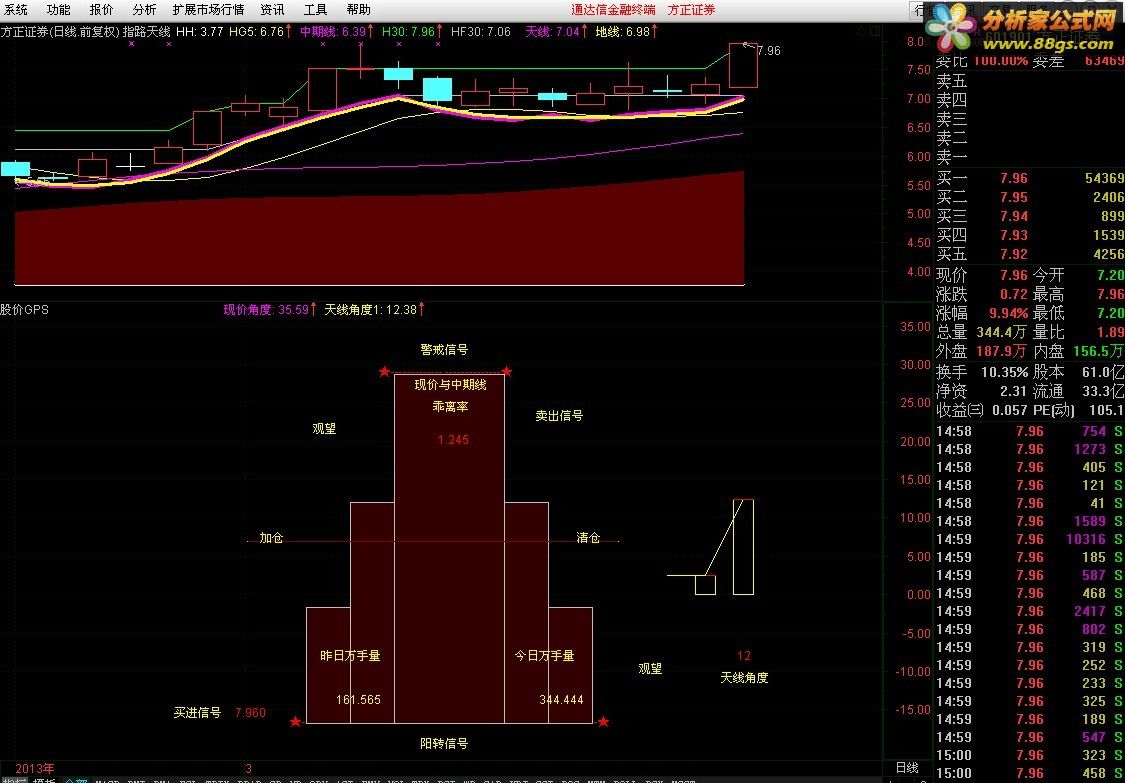Open the 系统 menu
This screenshot has height=783, width=1125.
tap(16, 9)
